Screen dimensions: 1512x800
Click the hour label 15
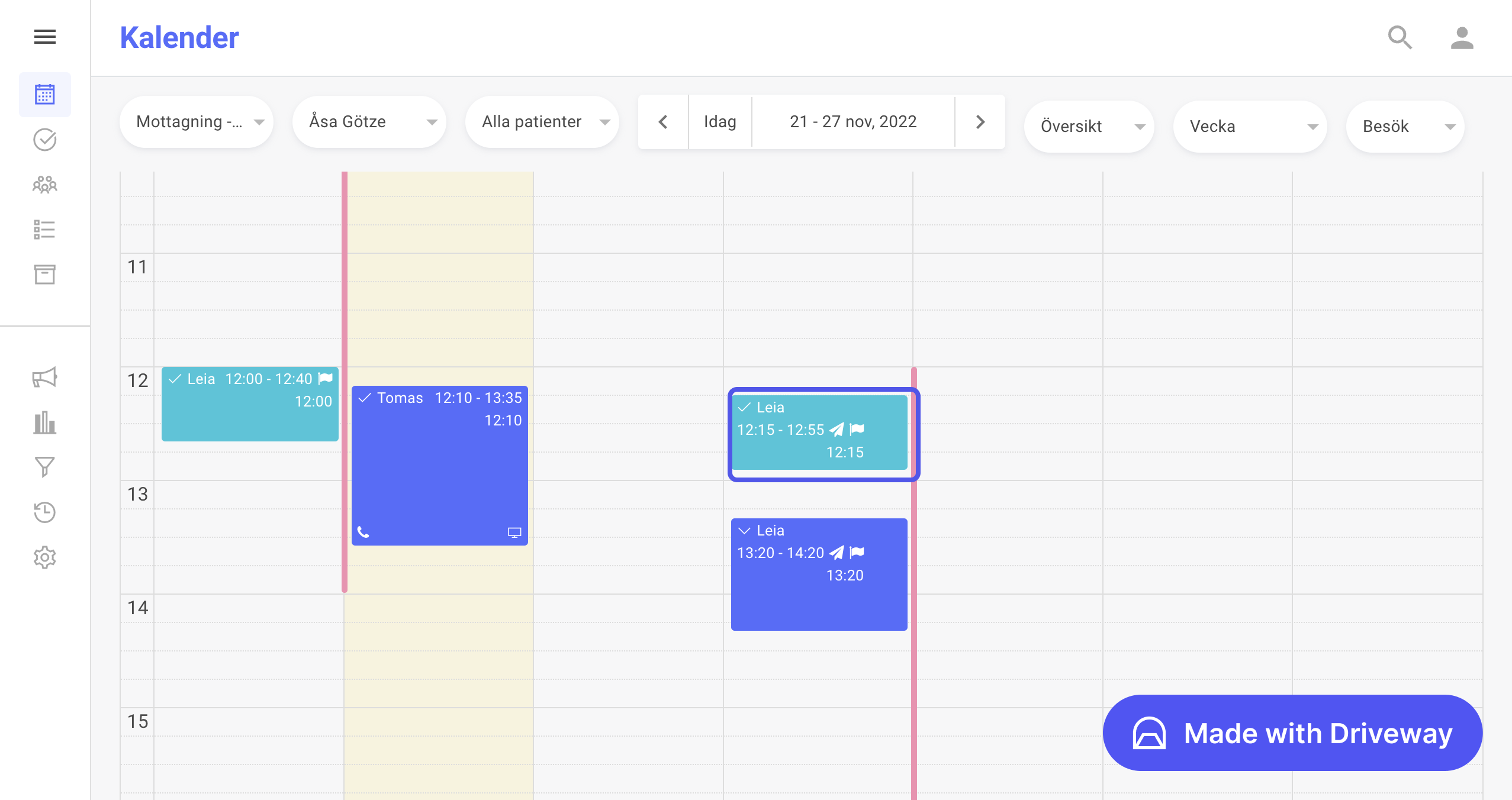coord(137,722)
